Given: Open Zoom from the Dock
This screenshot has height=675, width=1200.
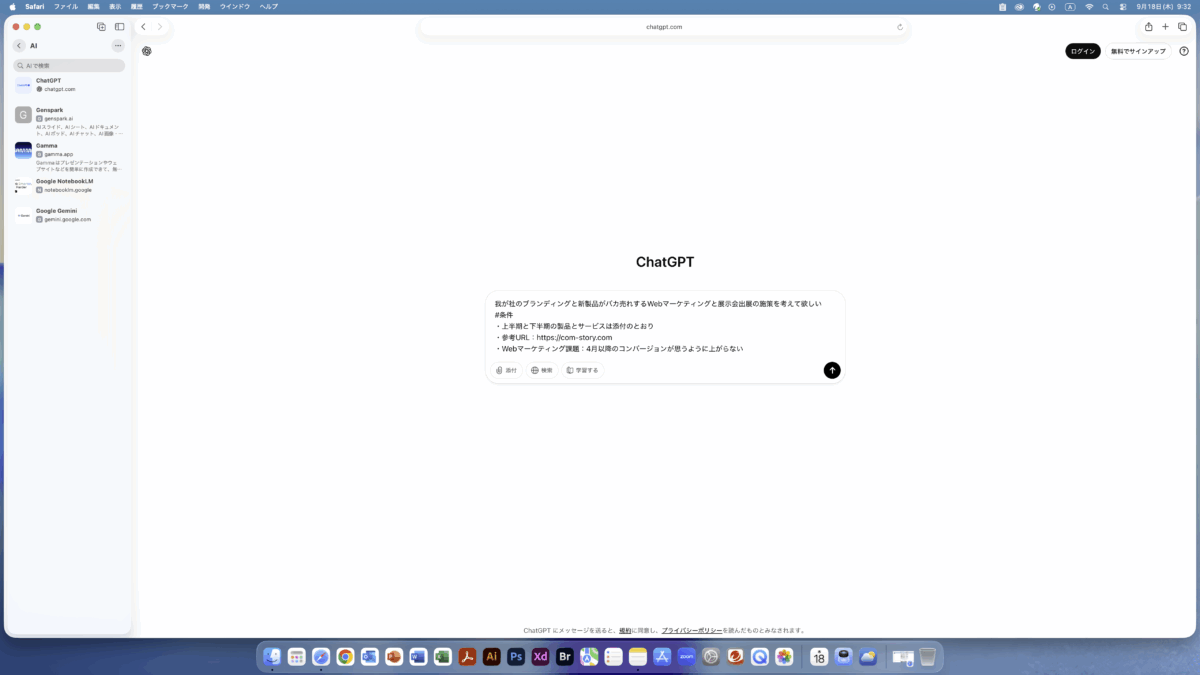Looking at the screenshot, I should pyautogui.click(x=686, y=657).
